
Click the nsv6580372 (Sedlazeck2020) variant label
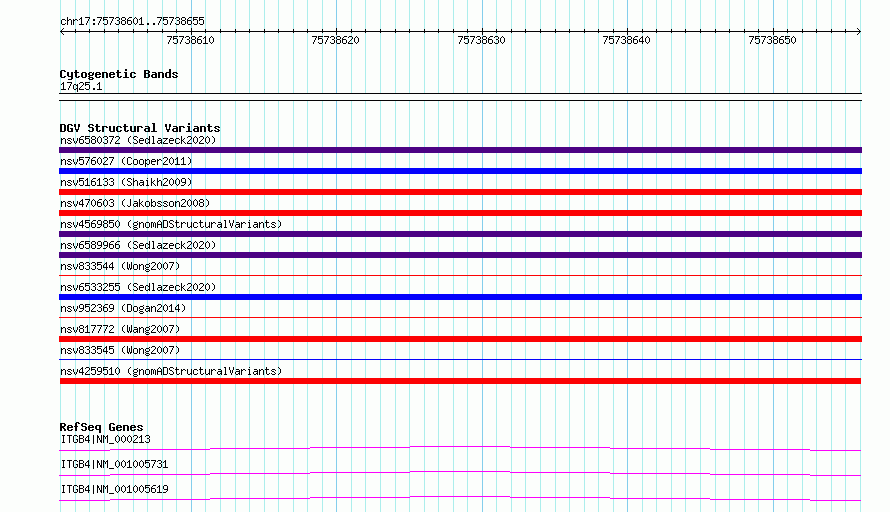[138, 140]
